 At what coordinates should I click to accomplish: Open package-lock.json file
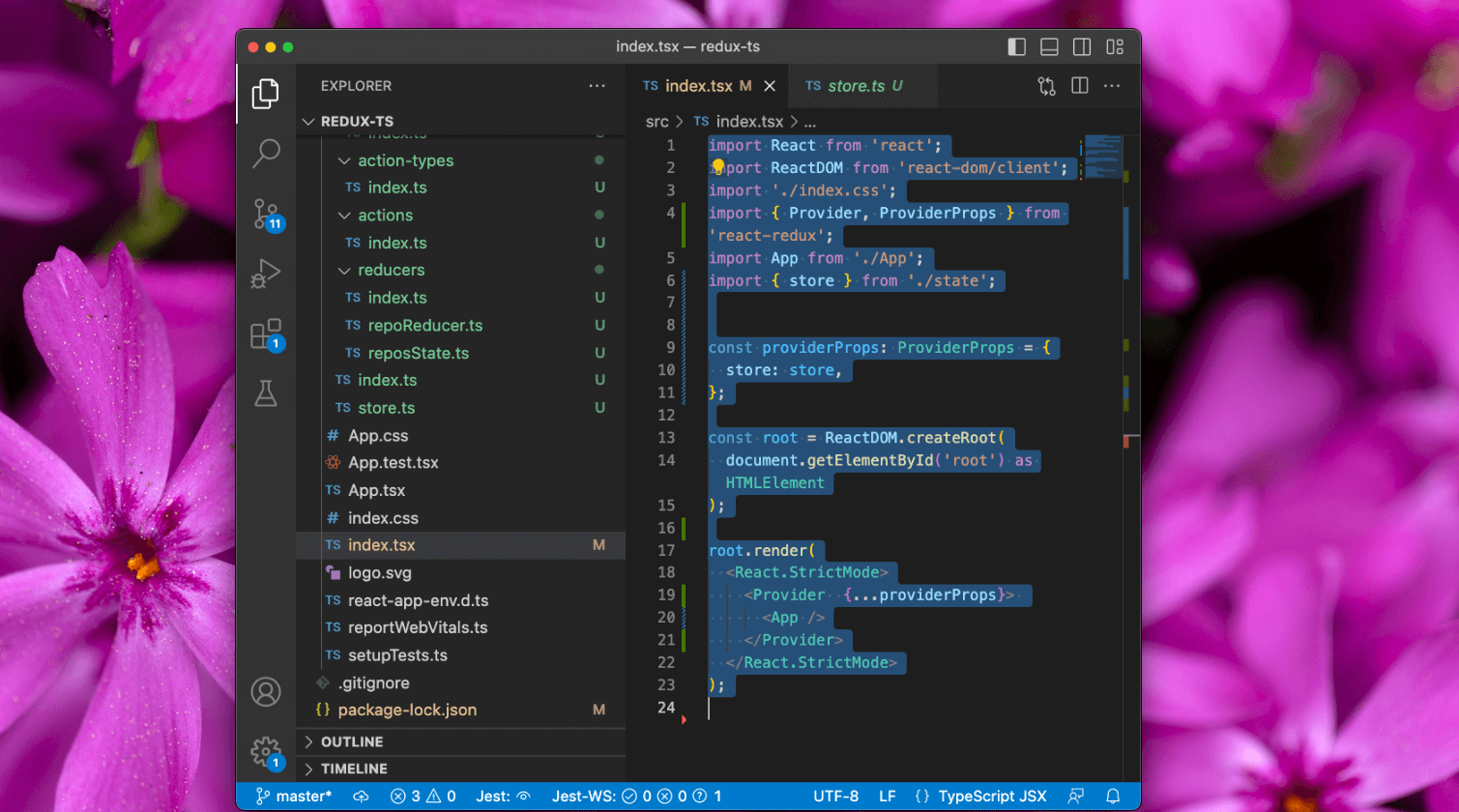tap(407, 710)
